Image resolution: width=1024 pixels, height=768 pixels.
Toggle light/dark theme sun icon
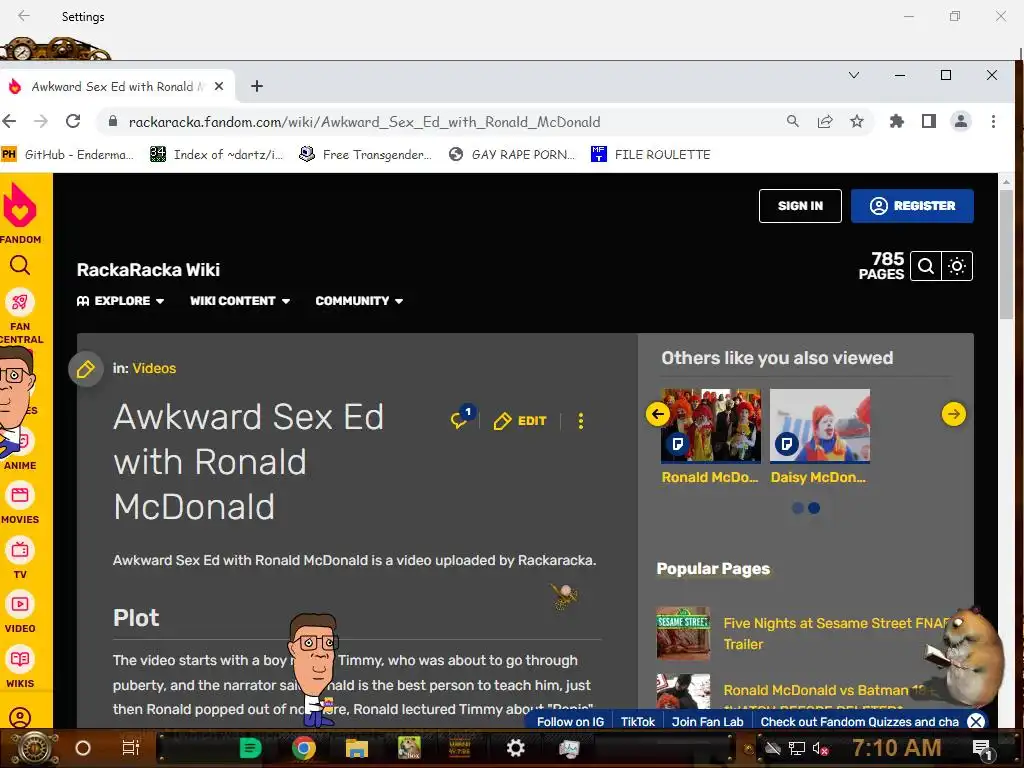tap(957, 266)
